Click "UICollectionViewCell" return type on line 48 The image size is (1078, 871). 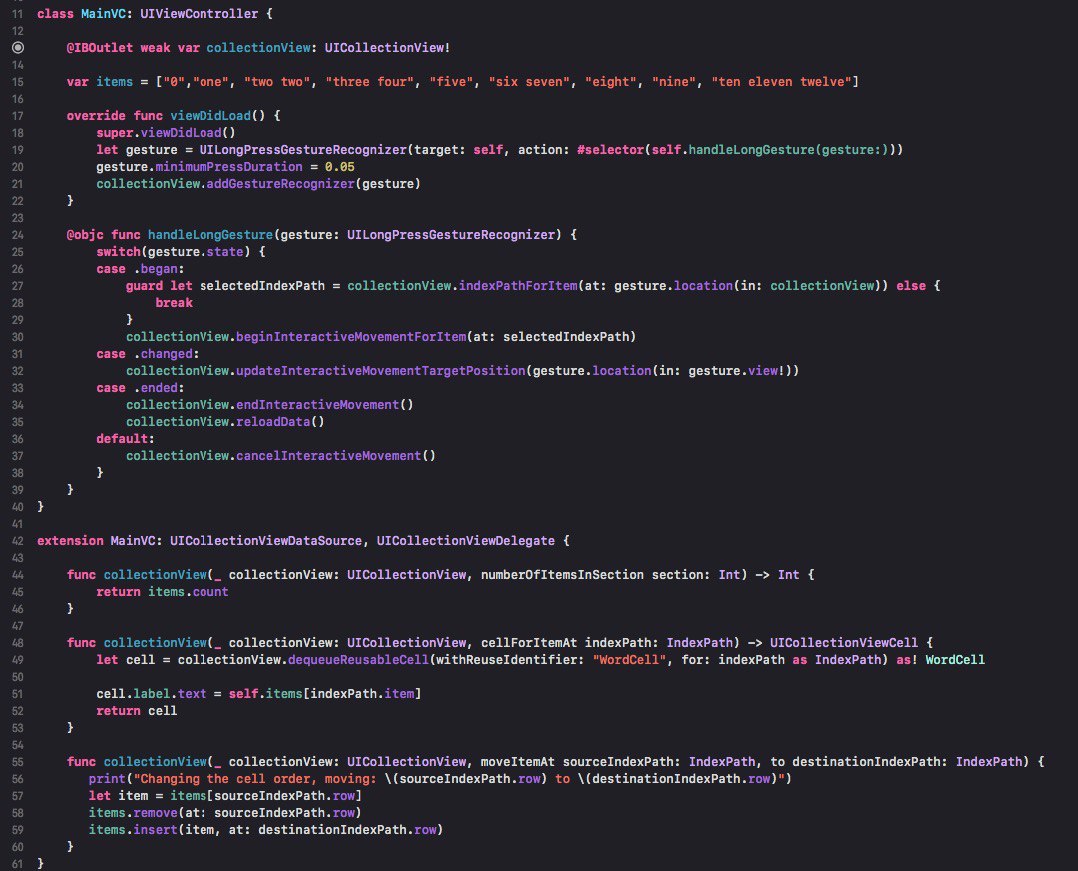point(844,643)
